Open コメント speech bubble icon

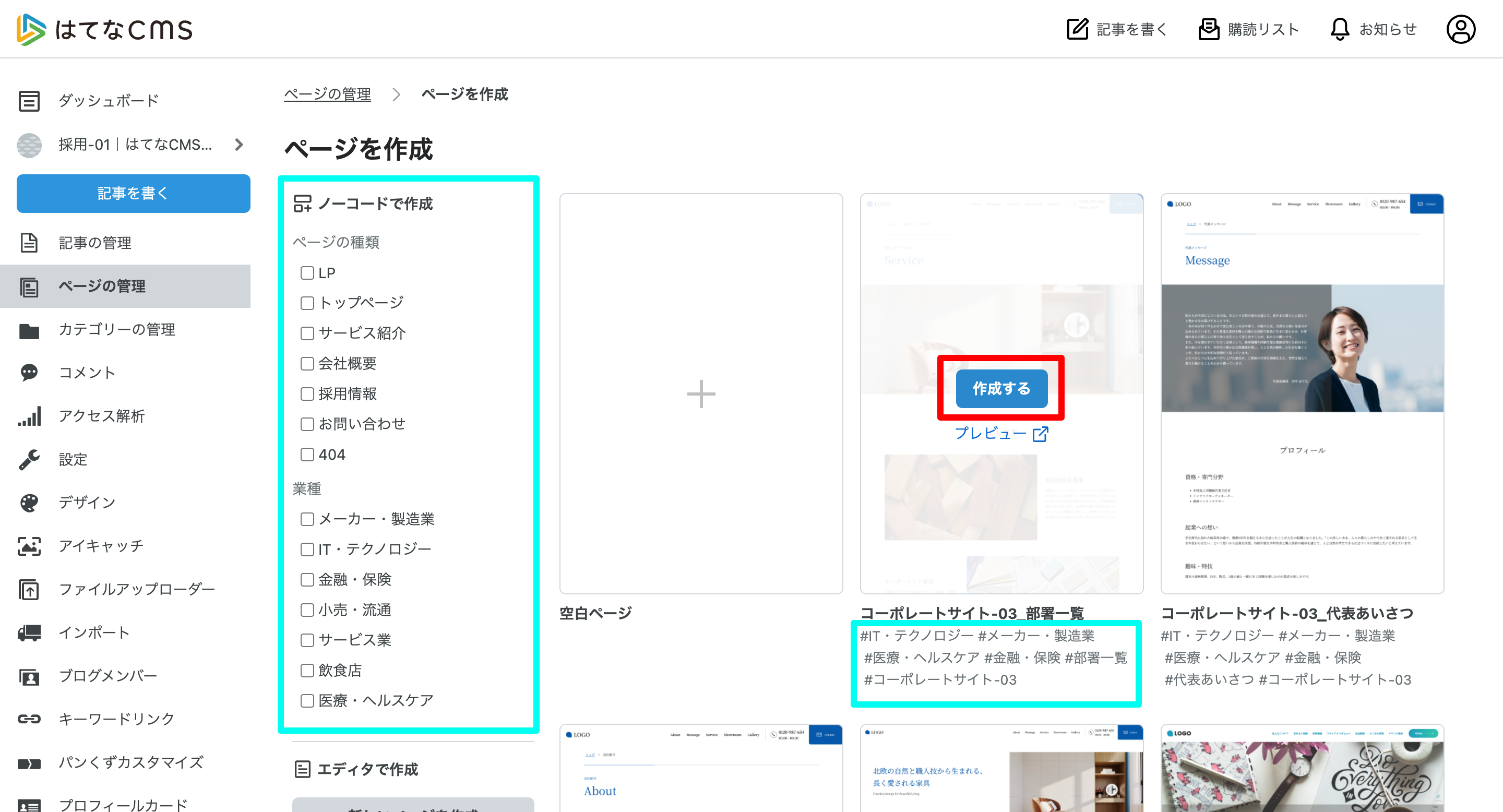click(x=29, y=372)
